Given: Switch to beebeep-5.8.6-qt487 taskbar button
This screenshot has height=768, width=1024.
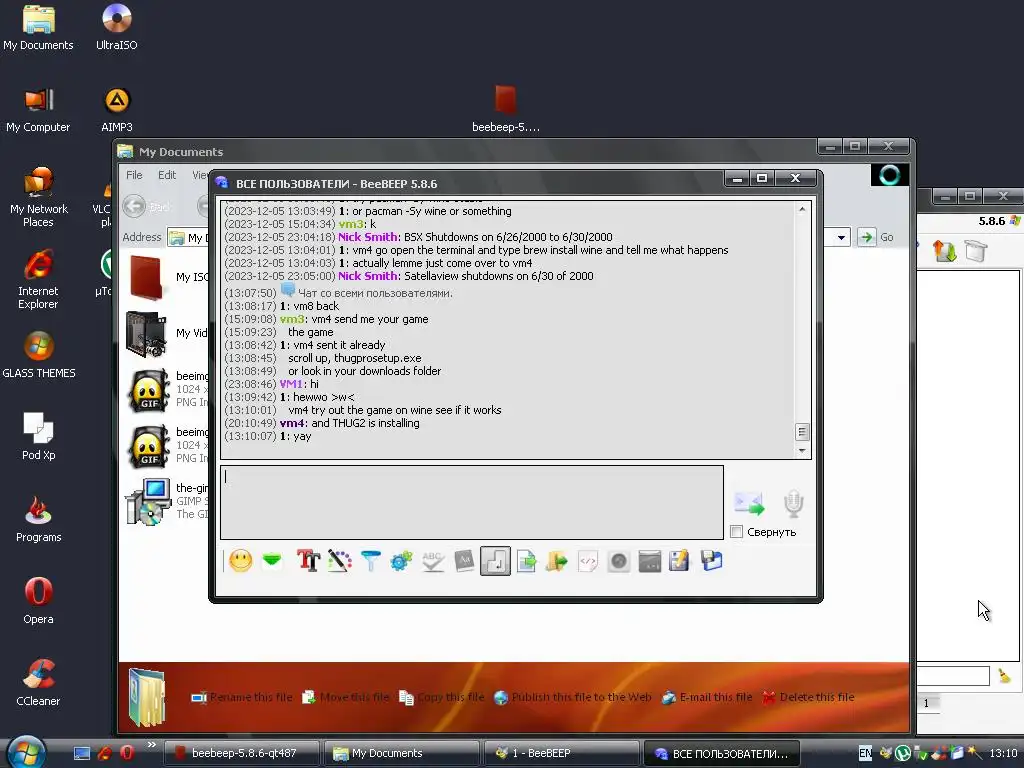Looking at the screenshot, I should click(x=241, y=753).
